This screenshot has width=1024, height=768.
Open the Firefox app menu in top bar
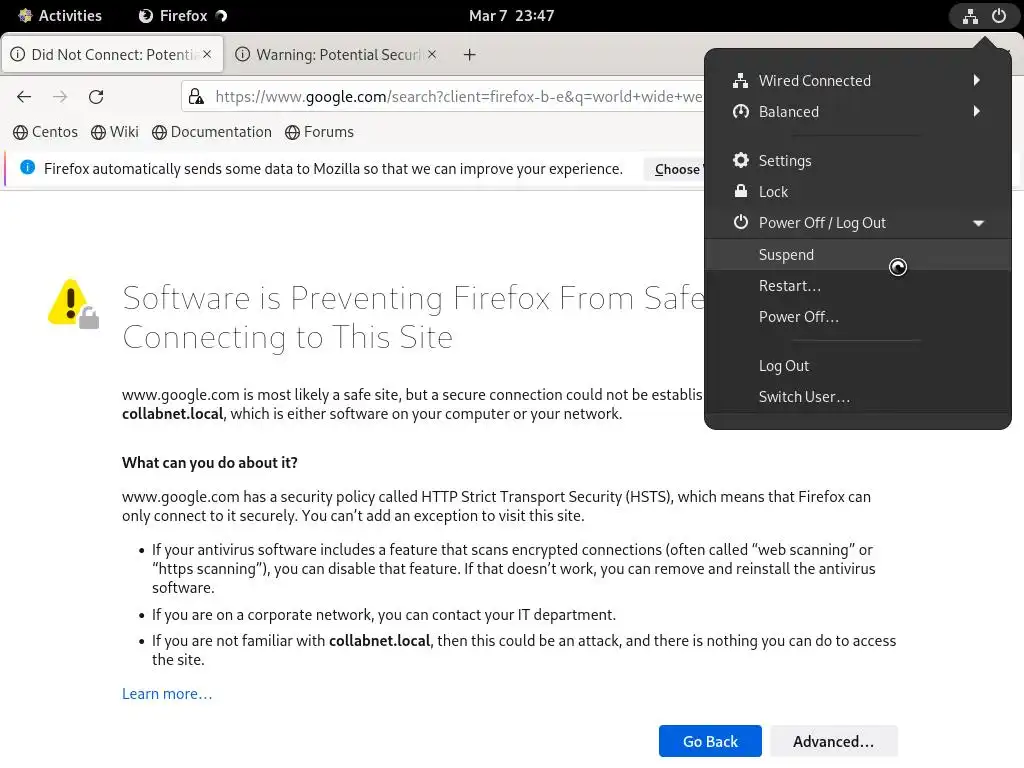pos(183,16)
